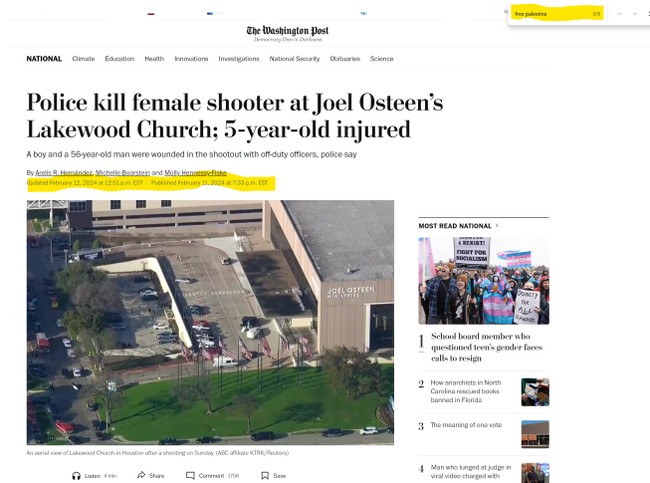650x483 pixels.
Task: Open Man who lunged at judge story
Action: point(471,472)
